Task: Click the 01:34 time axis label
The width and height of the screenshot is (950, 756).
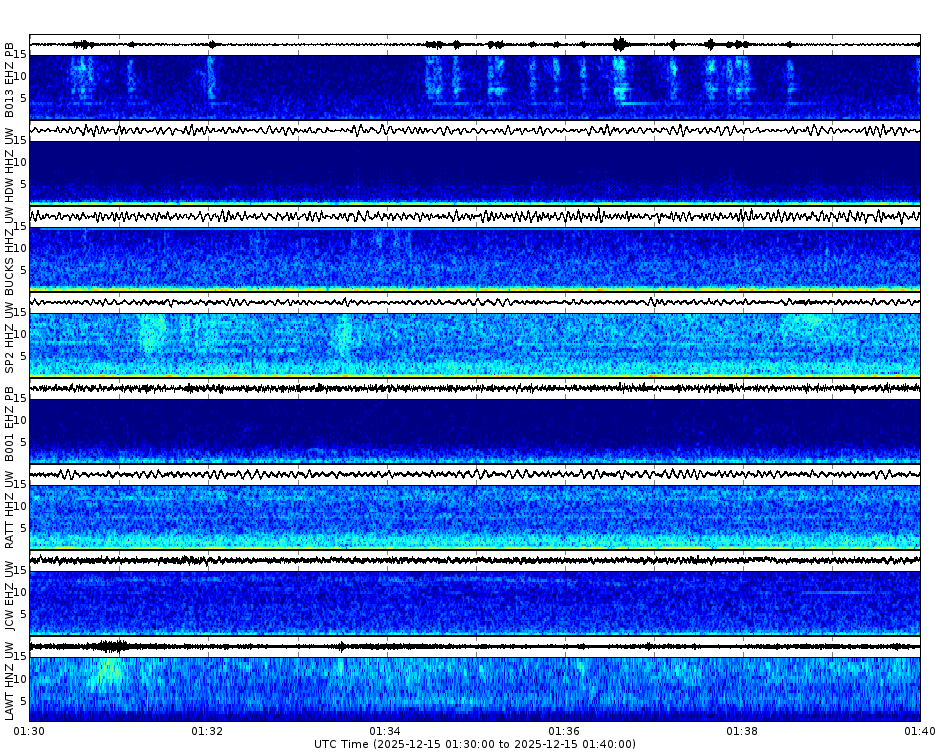Action: (x=384, y=731)
